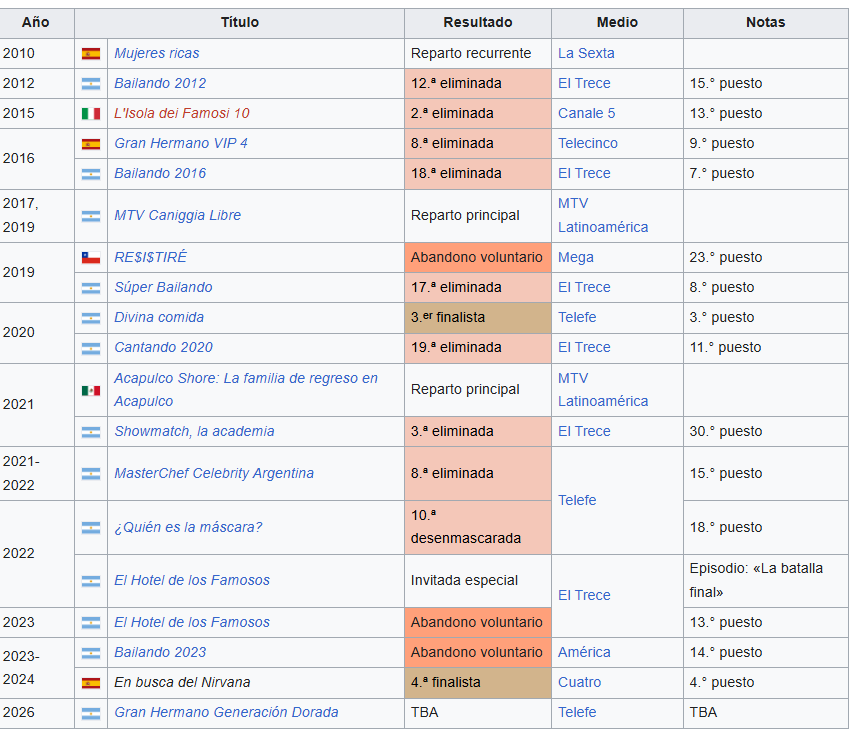Click the Mexico flag beside Acapulco Shore
Image resolution: width=853 pixels, height=735 pixels.
point(91,390)
